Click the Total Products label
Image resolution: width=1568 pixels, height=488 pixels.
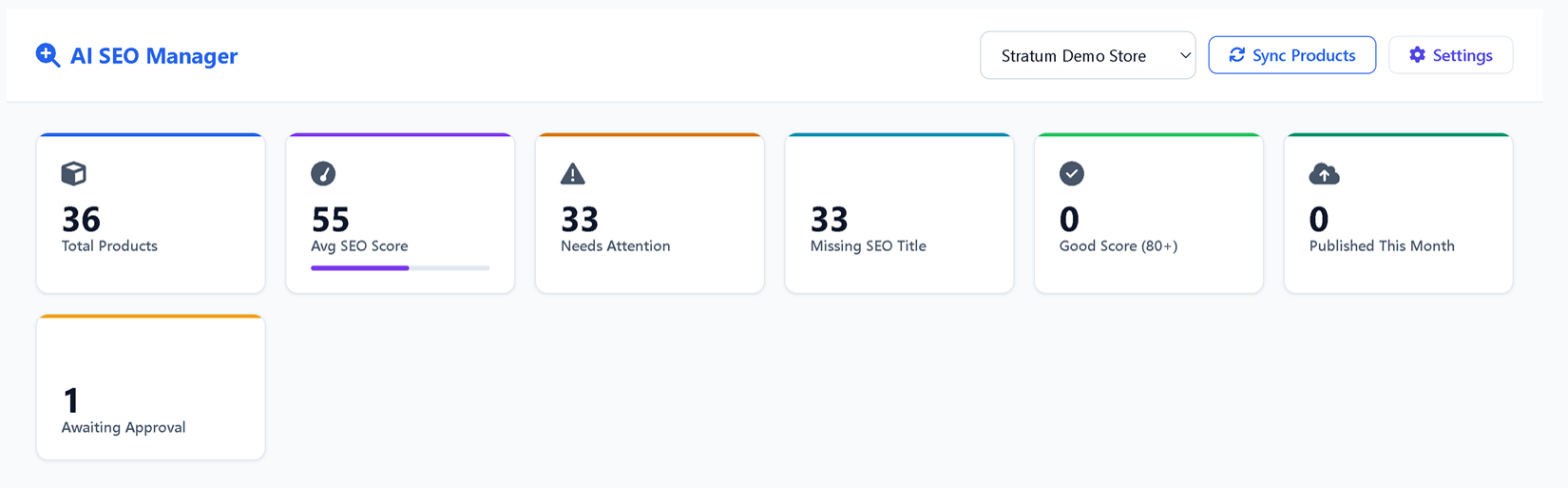click(109, 245)
